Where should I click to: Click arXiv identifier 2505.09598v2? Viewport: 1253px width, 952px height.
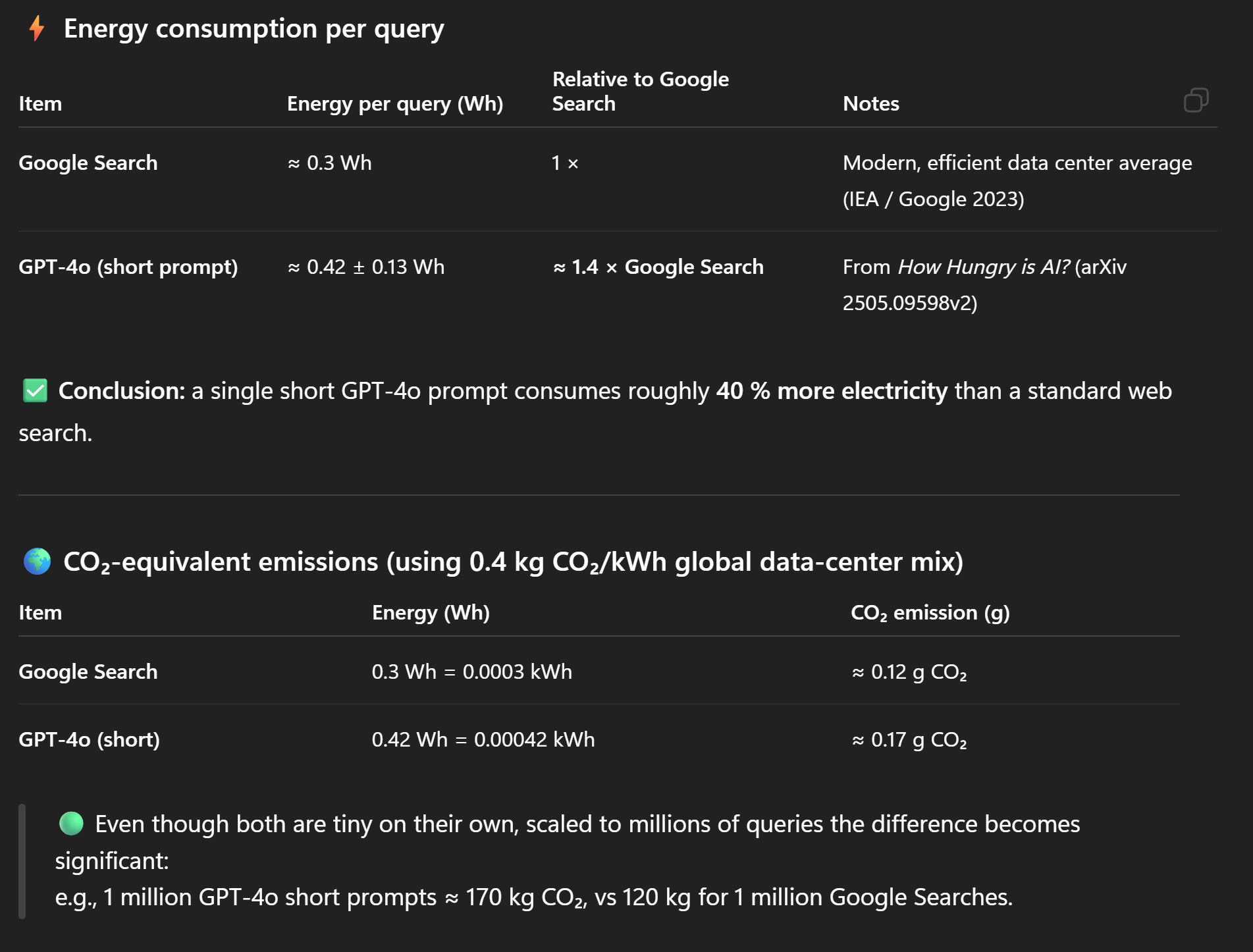click(x=909, y=303)
